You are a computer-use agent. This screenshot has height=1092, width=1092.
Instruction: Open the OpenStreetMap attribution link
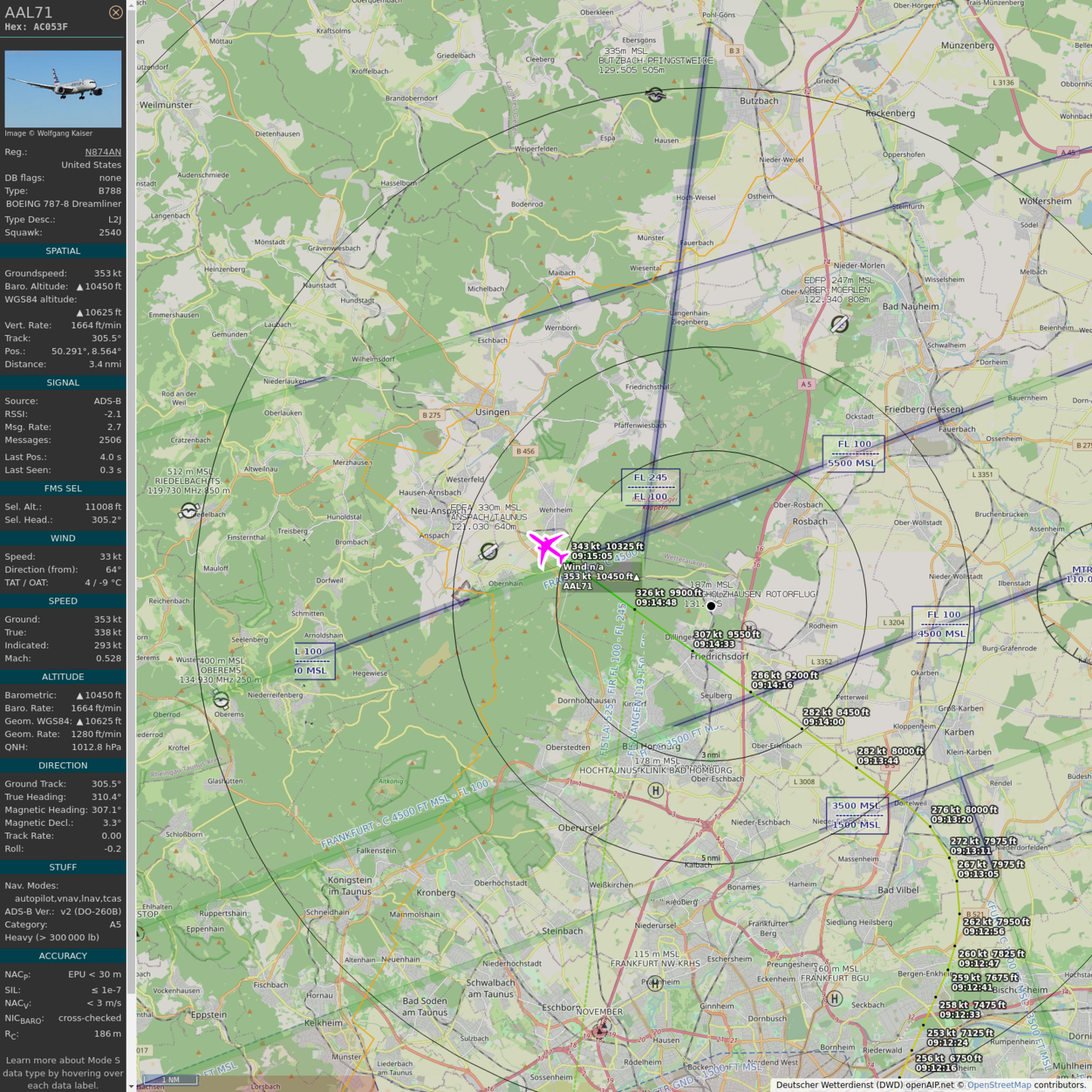click(x=999, y=1085)
